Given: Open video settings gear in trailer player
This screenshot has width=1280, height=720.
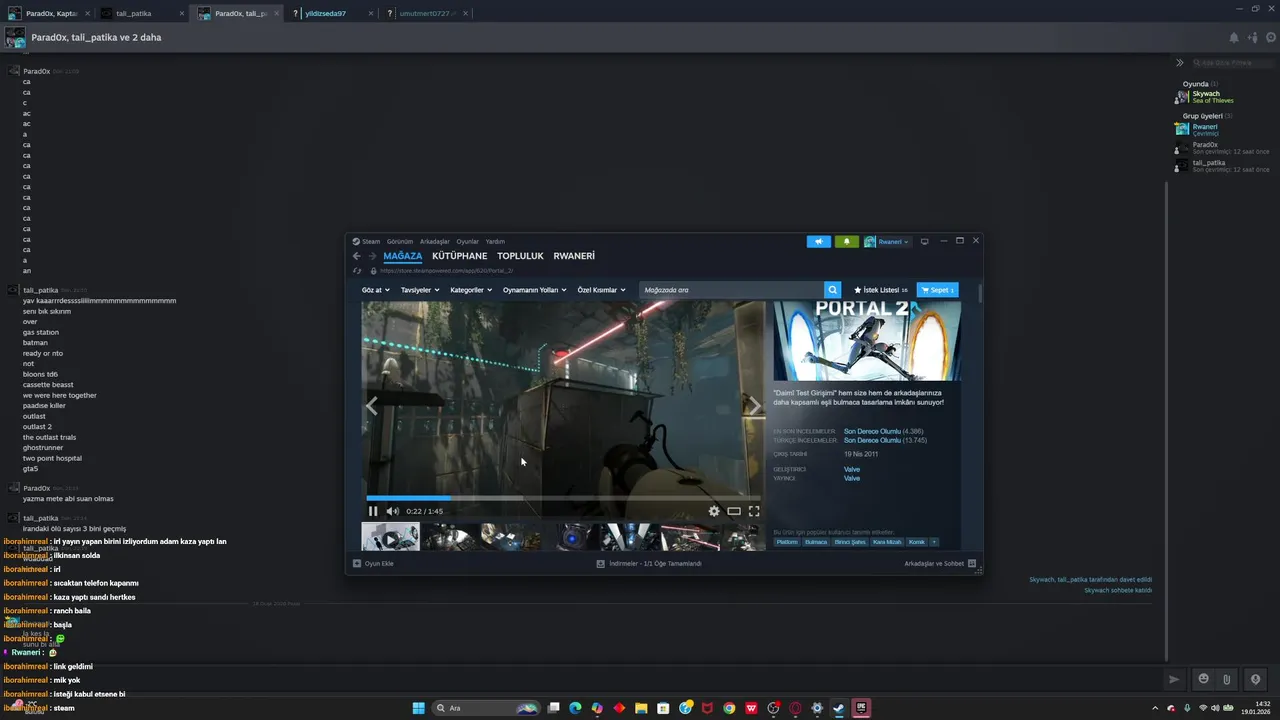Looking at the screenshot, I should point(714,511).
